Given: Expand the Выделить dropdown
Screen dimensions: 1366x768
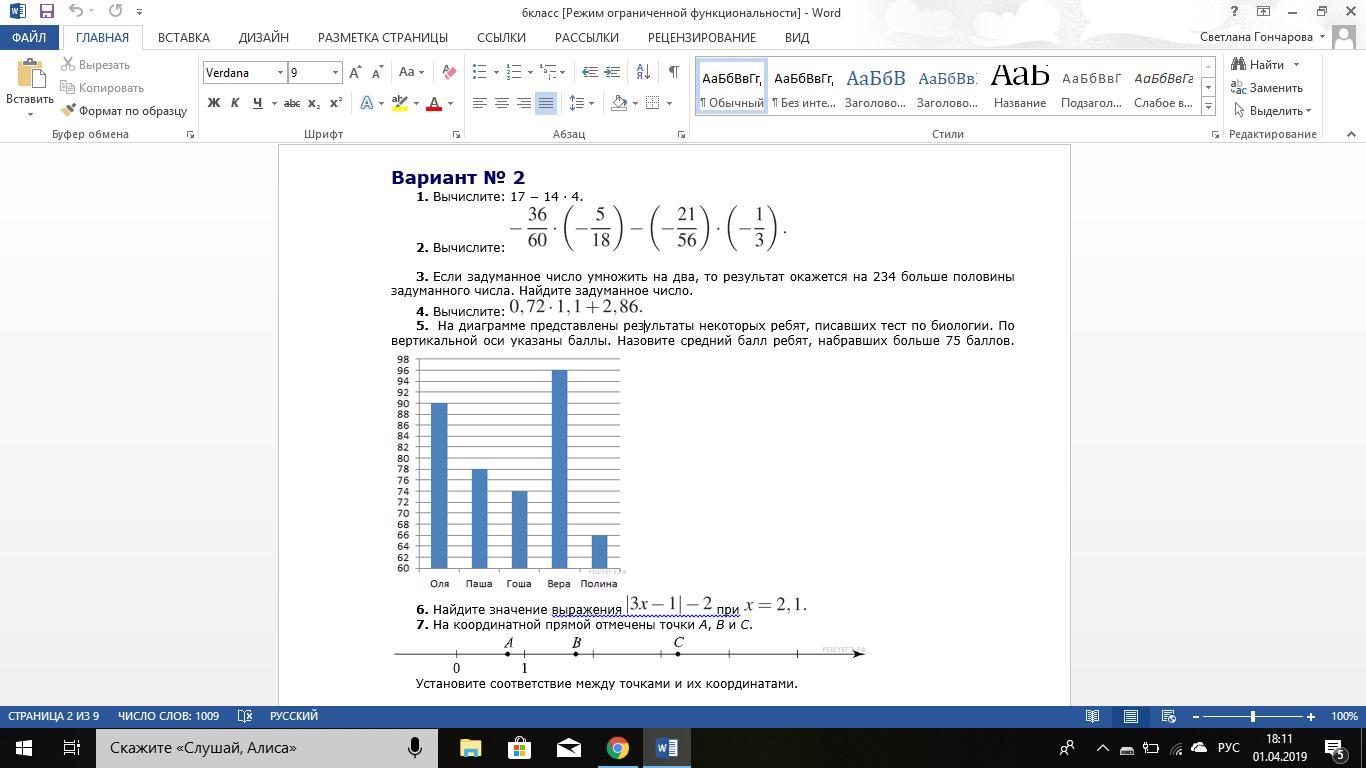Looking at the screenshot, I should (1273, 111).
